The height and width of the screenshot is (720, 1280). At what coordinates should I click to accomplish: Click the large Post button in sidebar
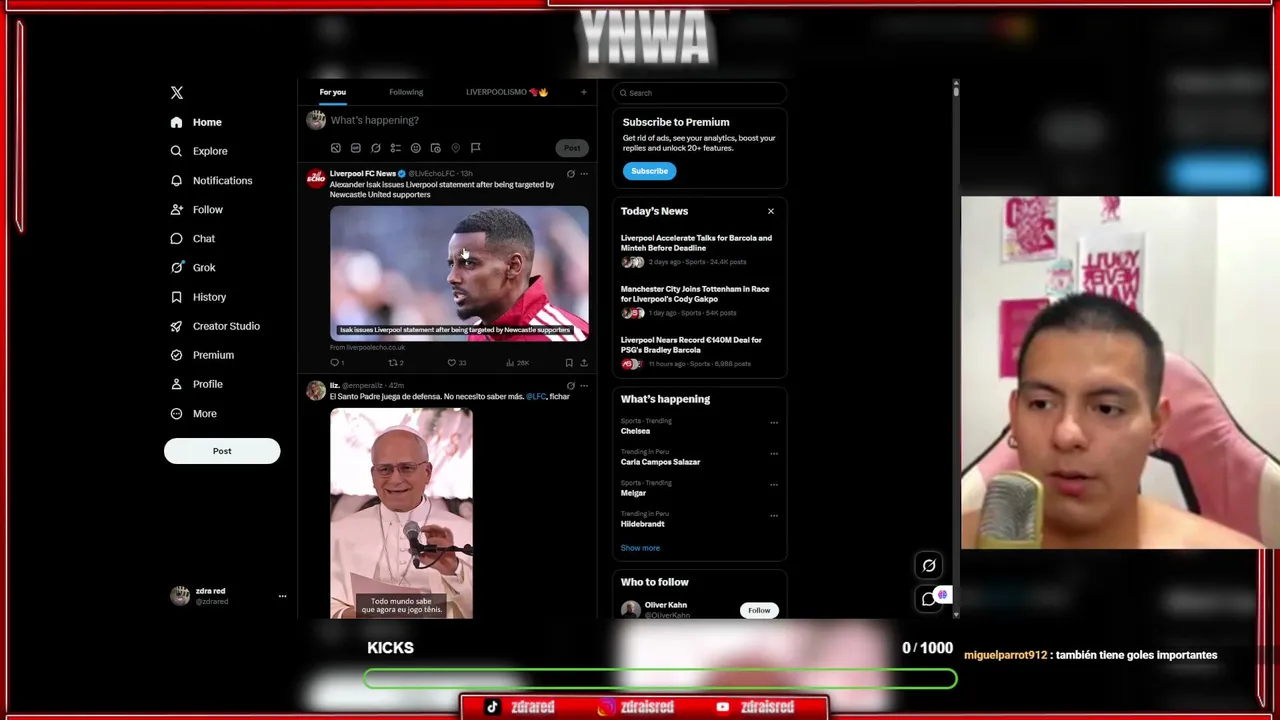click(222, 451)
